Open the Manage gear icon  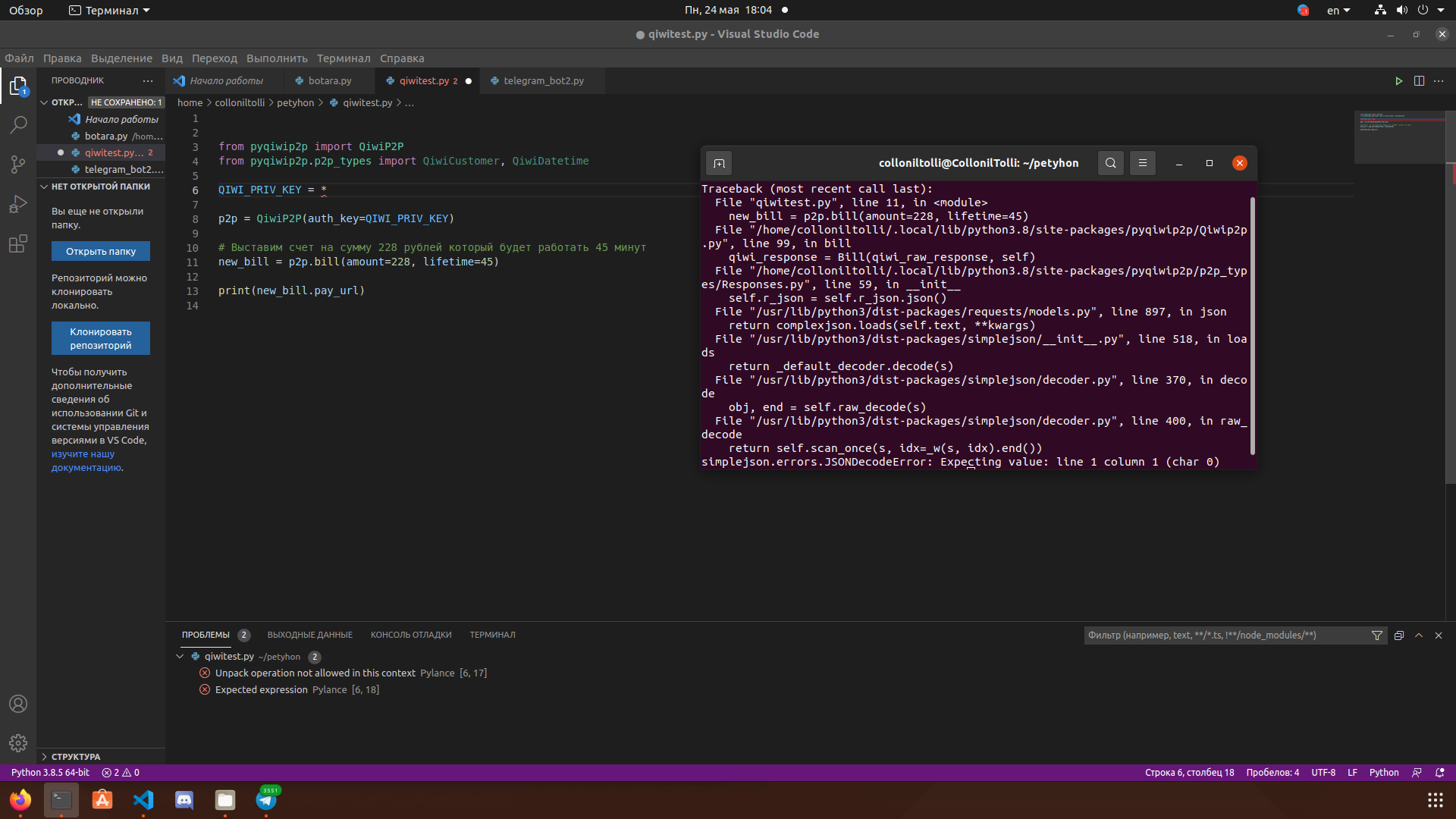(x=18, y=743)
